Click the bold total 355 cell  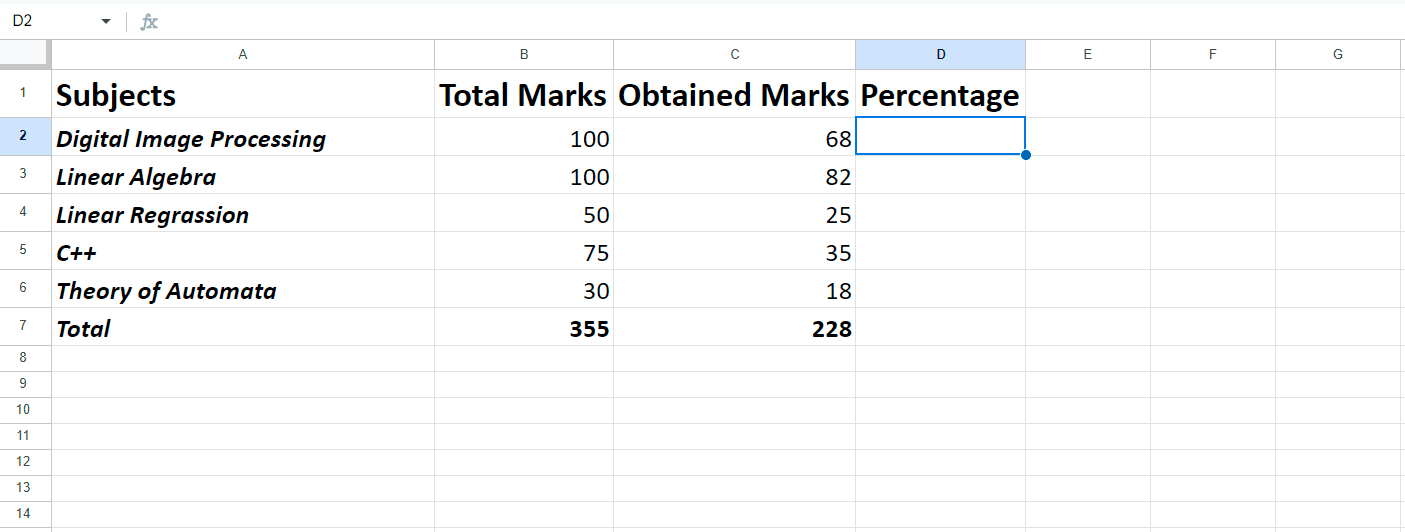click(x=524, y=327)
